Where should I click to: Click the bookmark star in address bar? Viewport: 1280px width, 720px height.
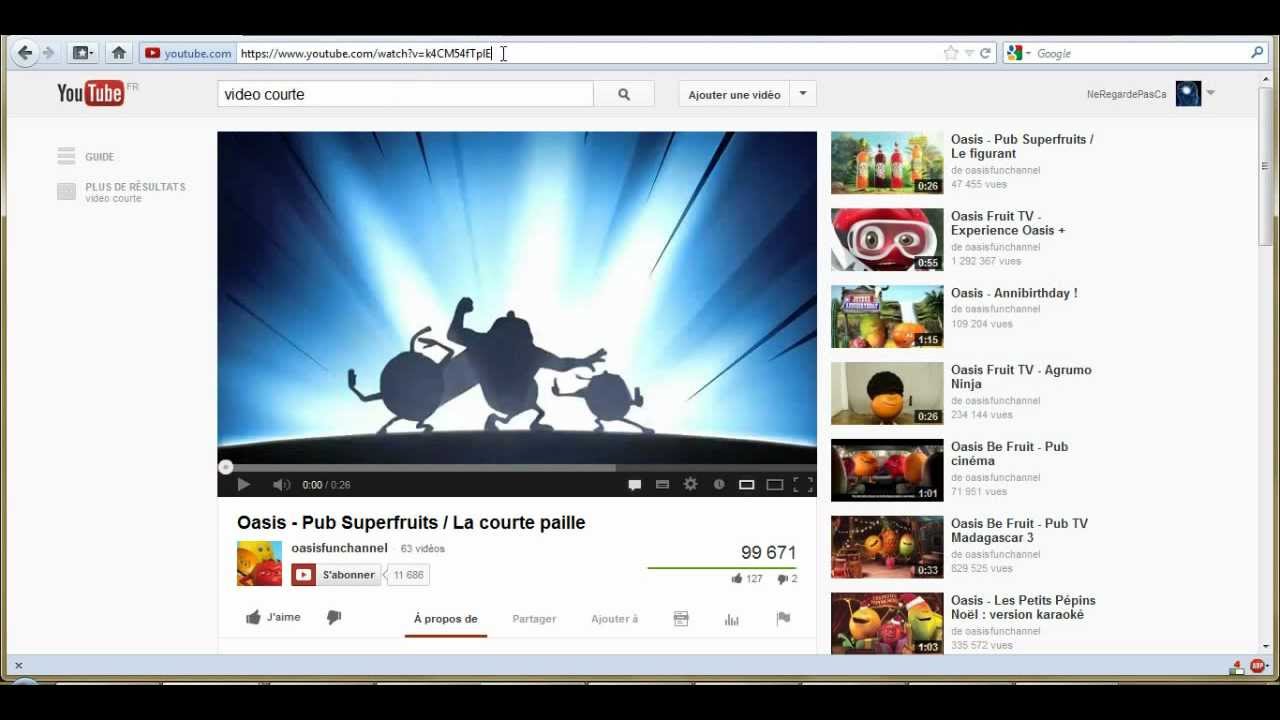pyautogui.click(x=950, y=53)
